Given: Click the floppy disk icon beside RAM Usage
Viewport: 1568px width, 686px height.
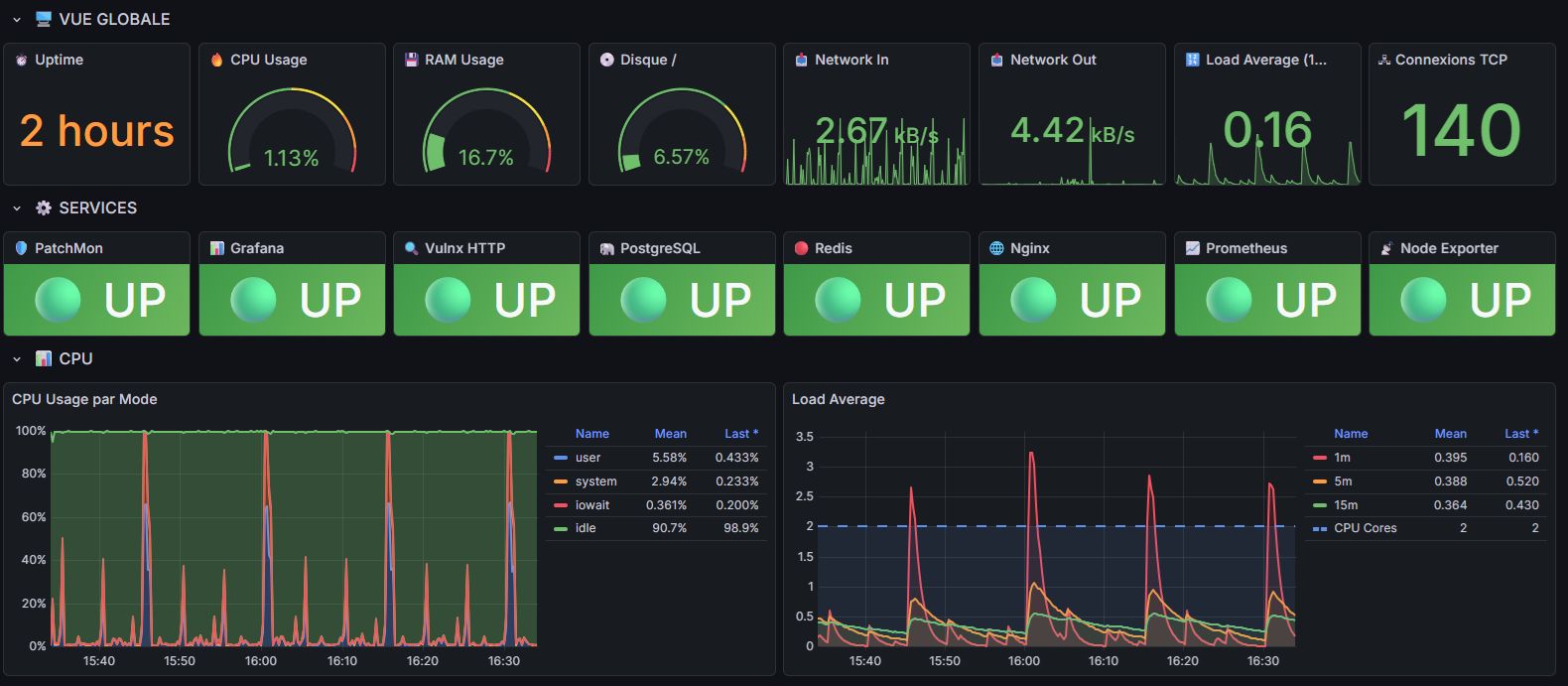Looking at the screenshot, I should tap(411, 60).
